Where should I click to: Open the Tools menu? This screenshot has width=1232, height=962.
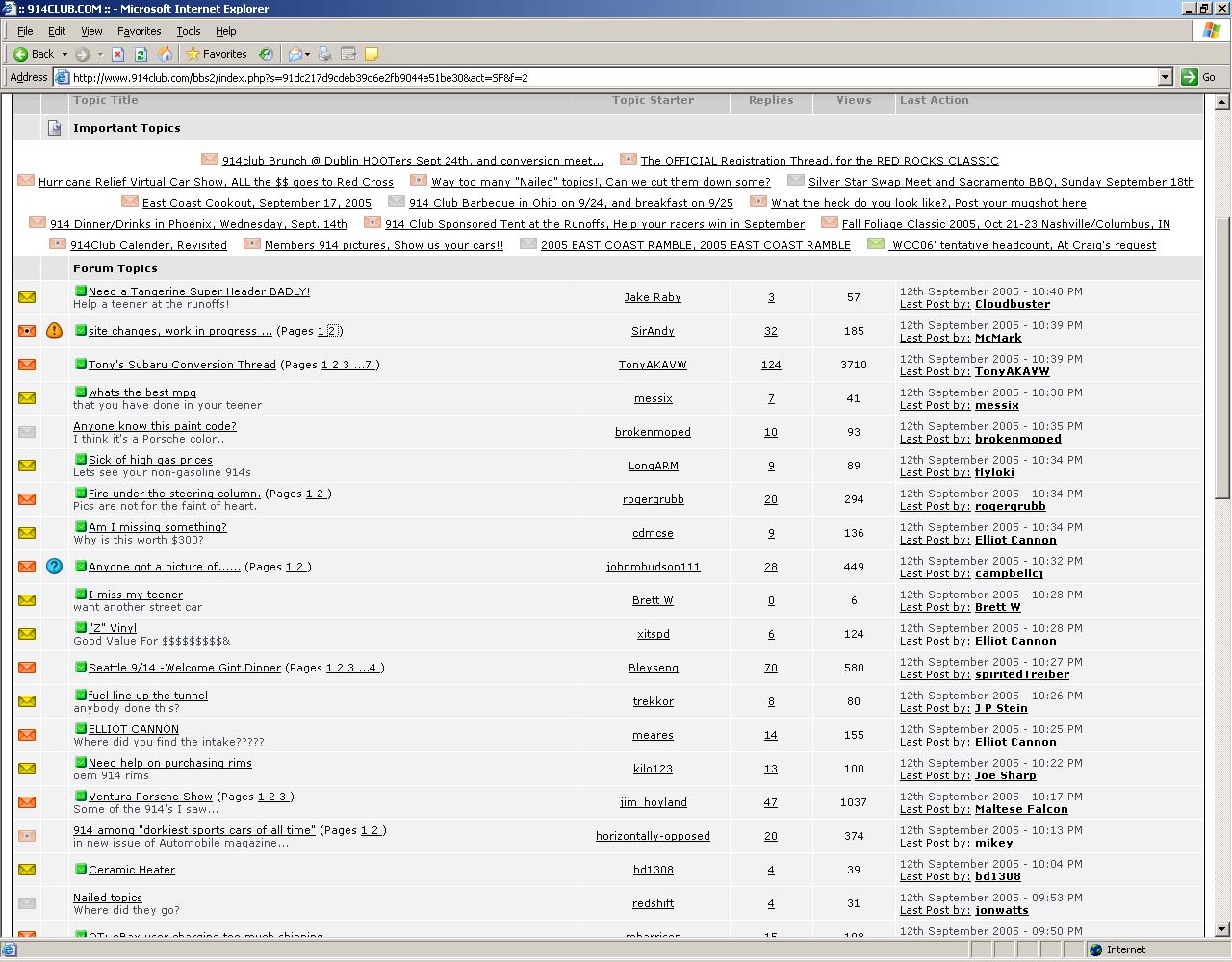pos(189,31)
